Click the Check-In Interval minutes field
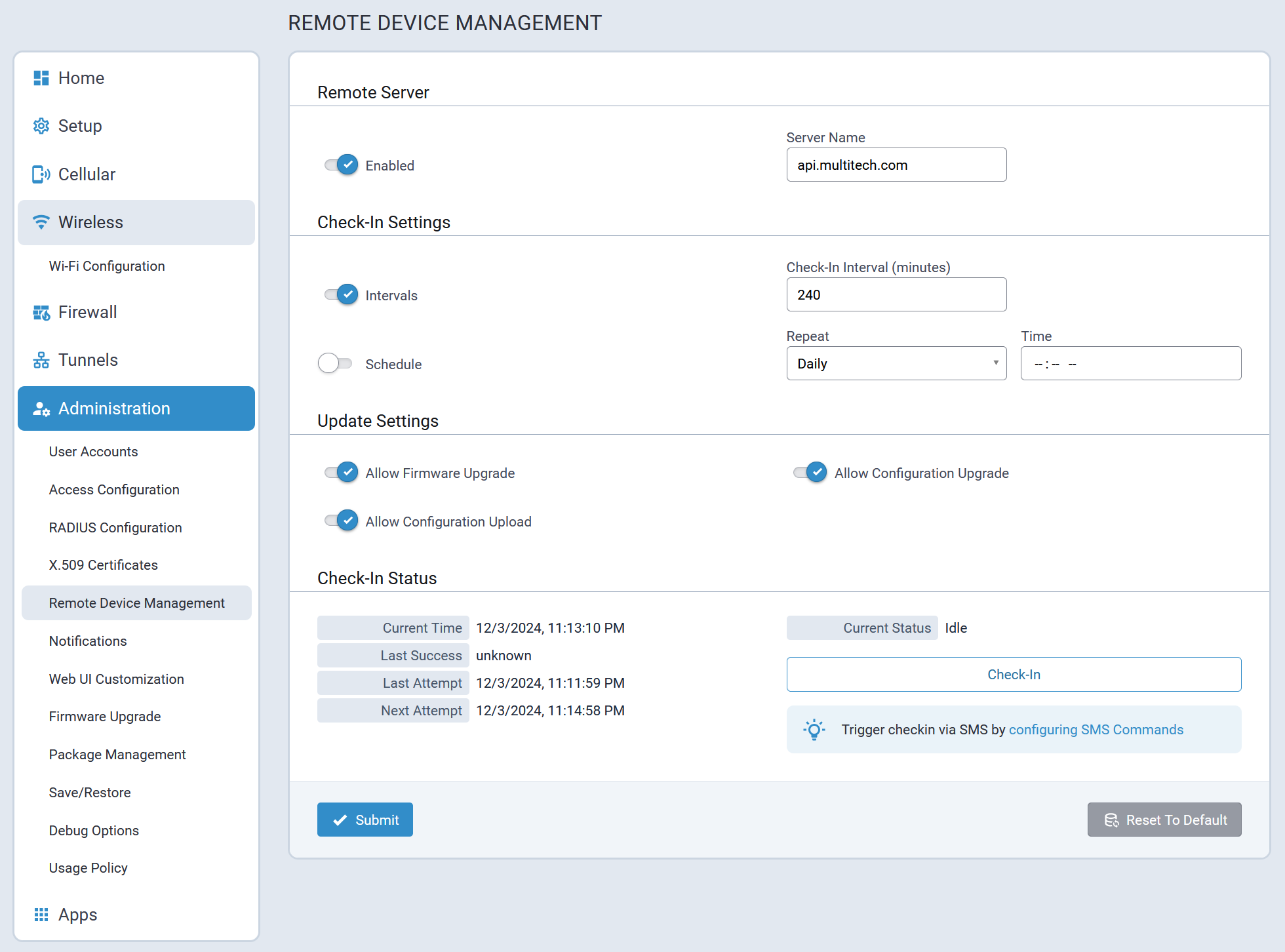1285x952 pixels. pos(896,294)
